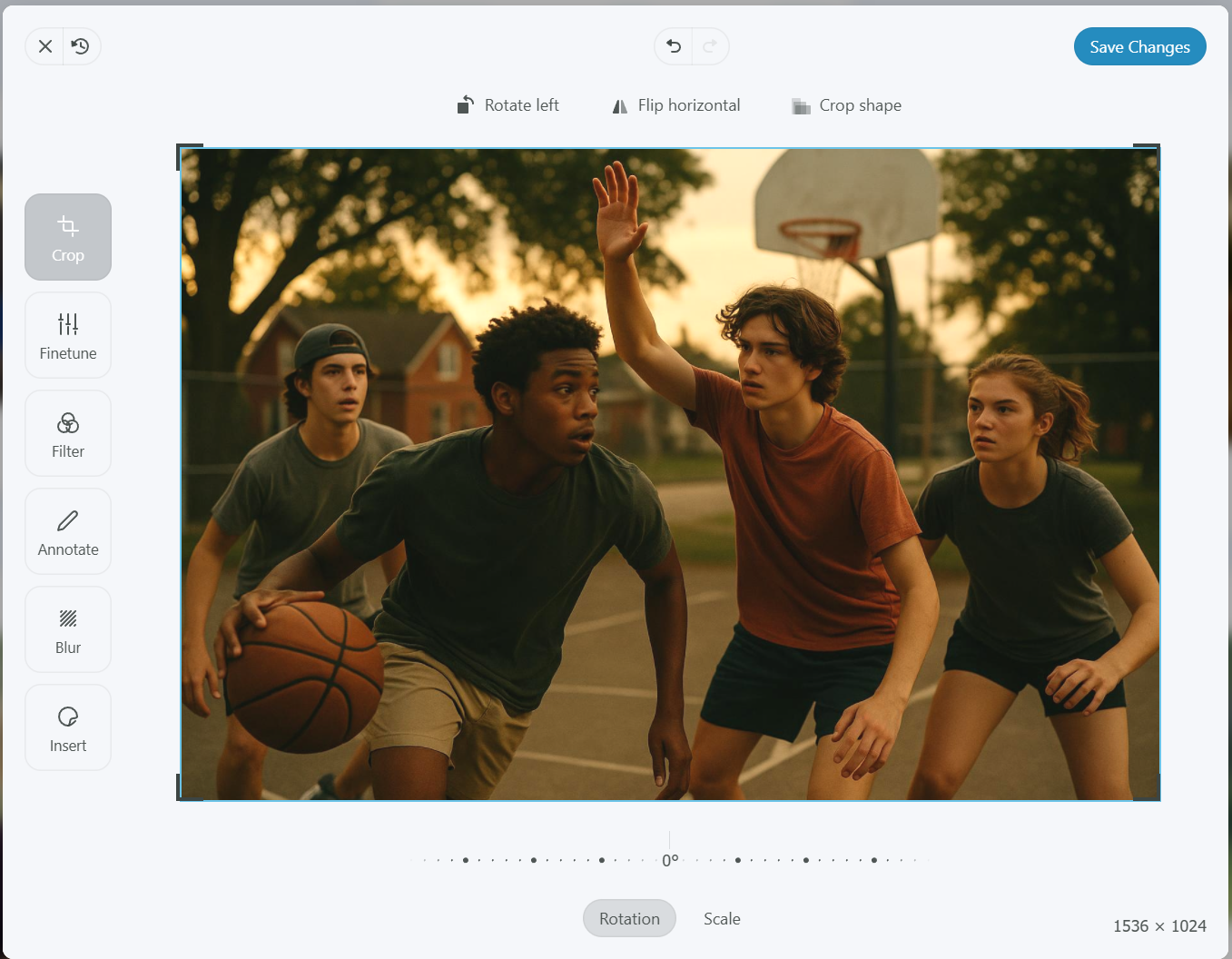Switch to the Scale tab
The image size is (1232, 959).
pyautogui.click(x=722, y=918)
